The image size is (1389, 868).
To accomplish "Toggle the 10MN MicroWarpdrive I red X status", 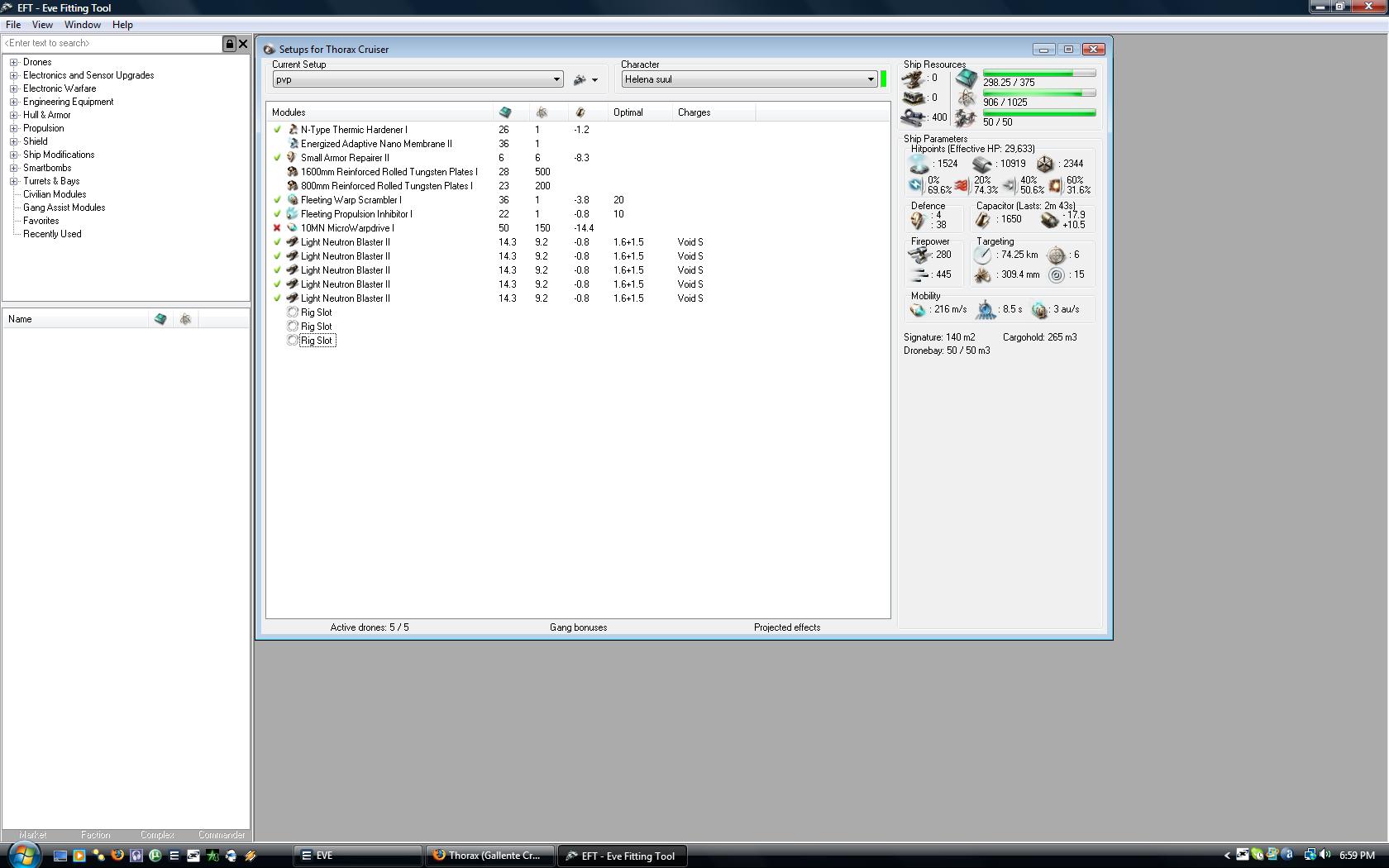I will pos(278,228).
